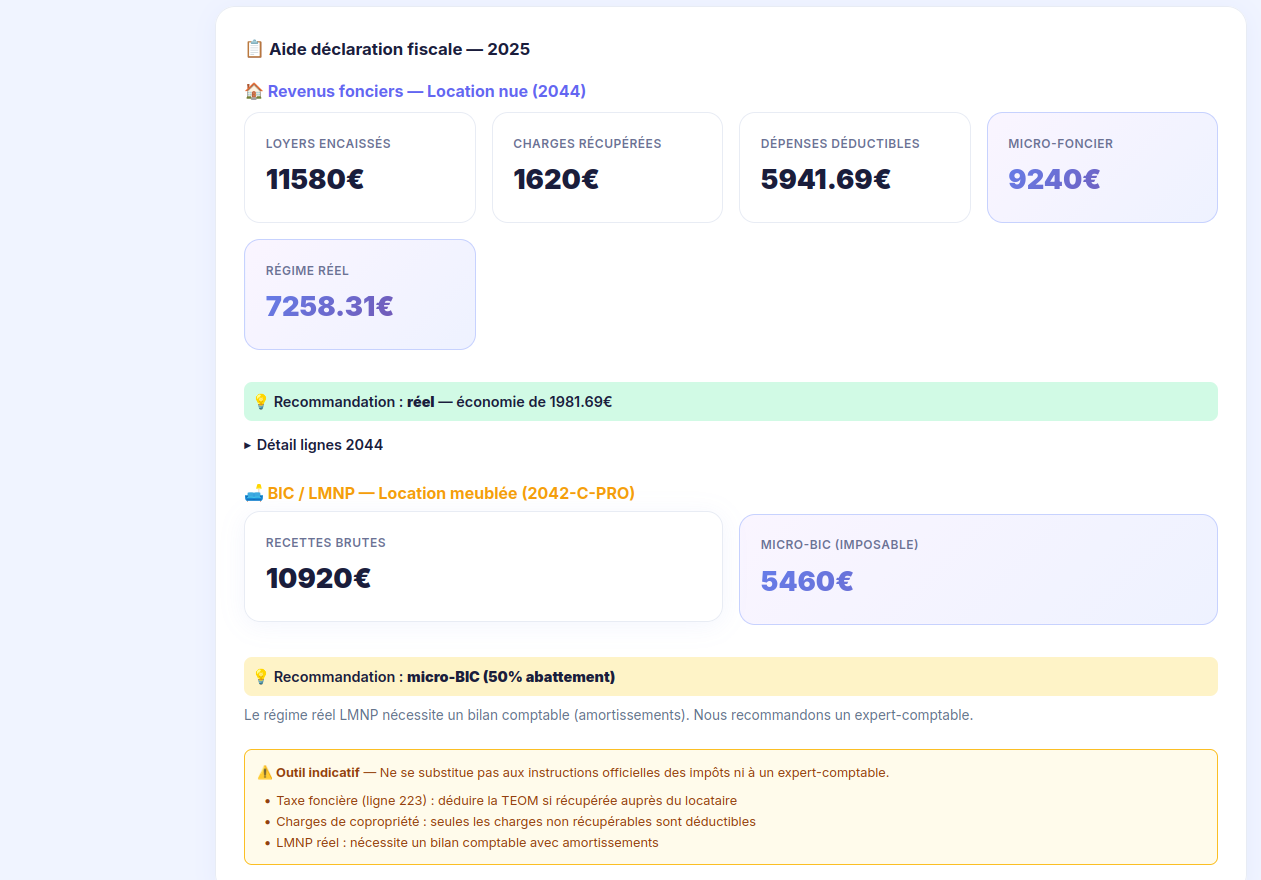1261x880 pixels.
Task: Expand the Détail lignes 2044 section
Action: click(313, 445)
